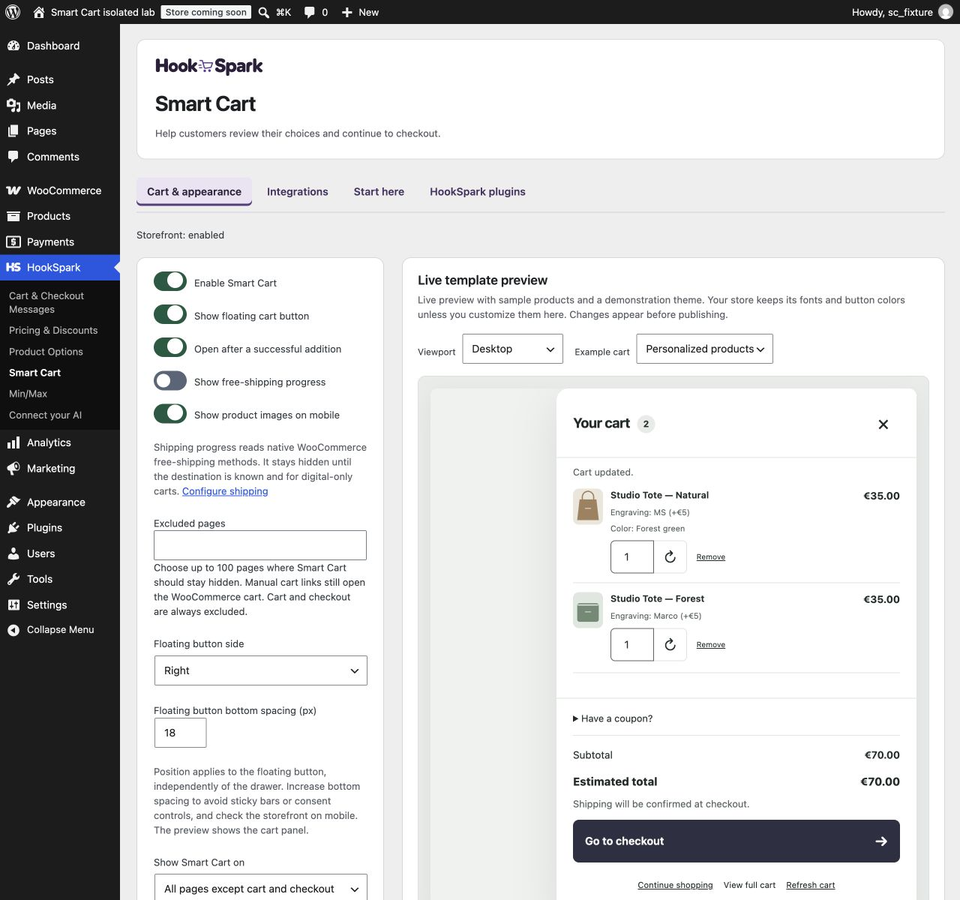This screenshot has height=900, width=960.
Task: Click the WordPress logo icon
Action: pos(13,12)
